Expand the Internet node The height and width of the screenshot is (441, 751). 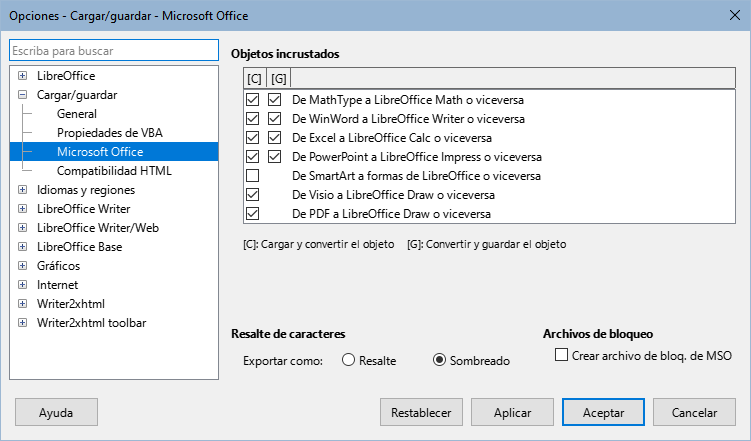[x=23, y=284]
